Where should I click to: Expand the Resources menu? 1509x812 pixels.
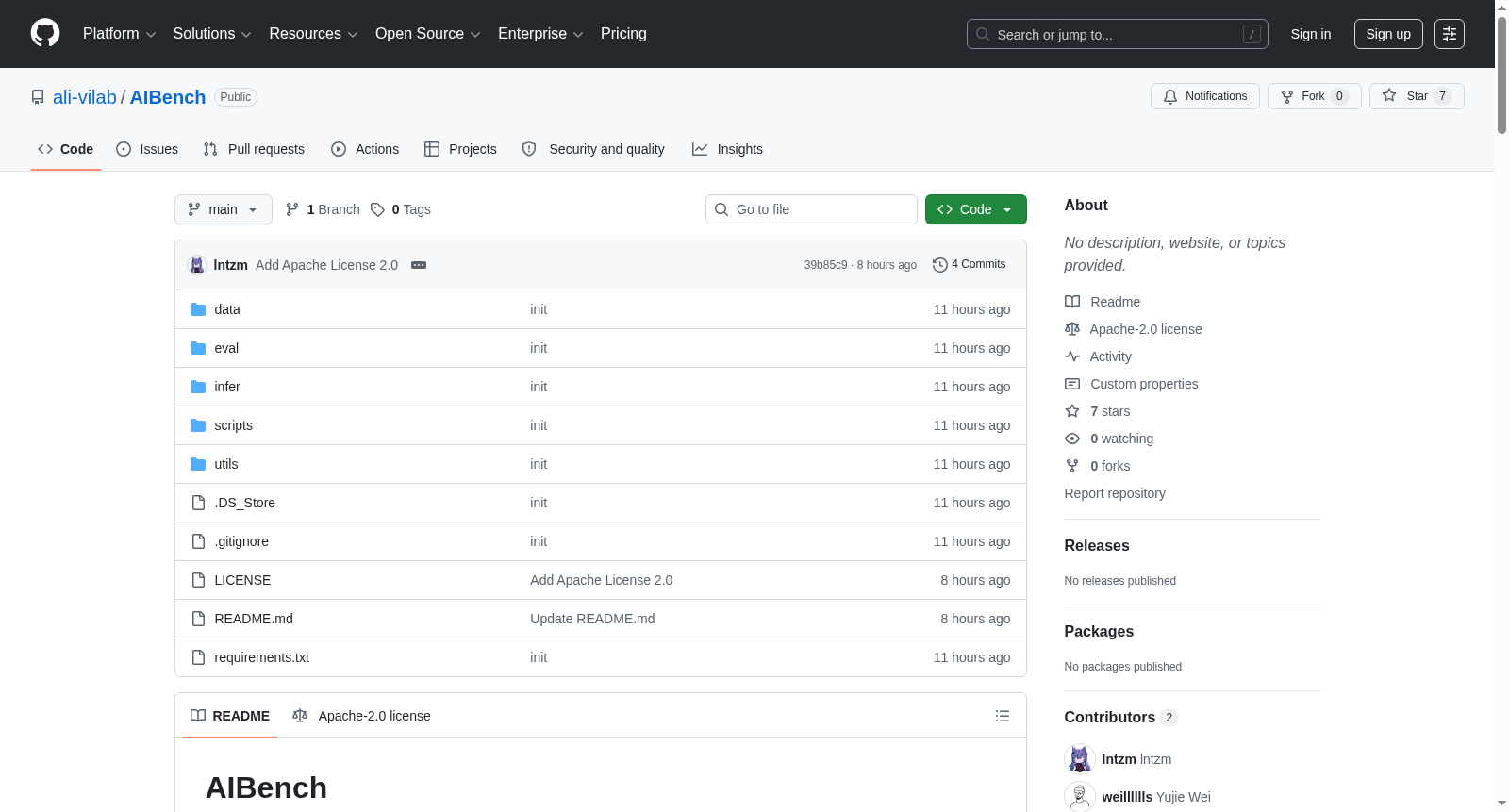(x=313, y=34)
